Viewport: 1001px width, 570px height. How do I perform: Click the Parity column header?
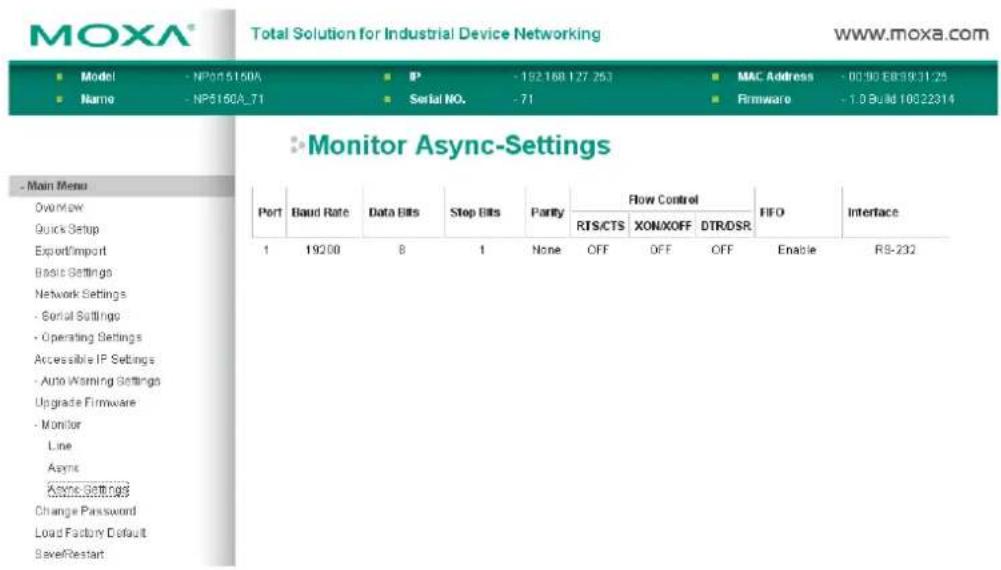click(x=547, y=213)
